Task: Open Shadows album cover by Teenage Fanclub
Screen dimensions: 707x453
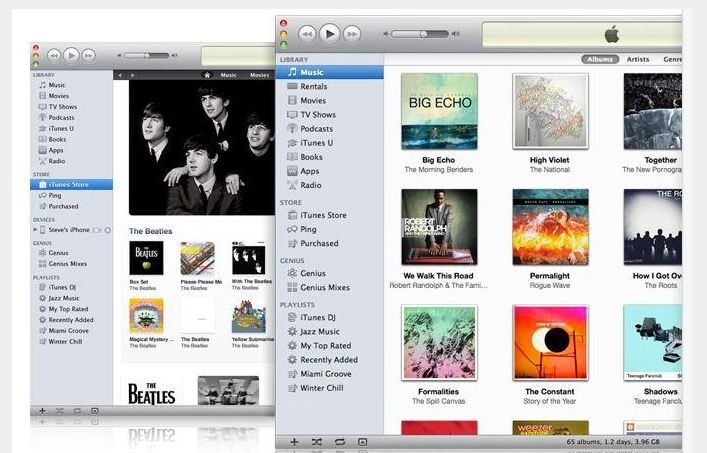Action: pyautogui.click(x=652, y=343)
